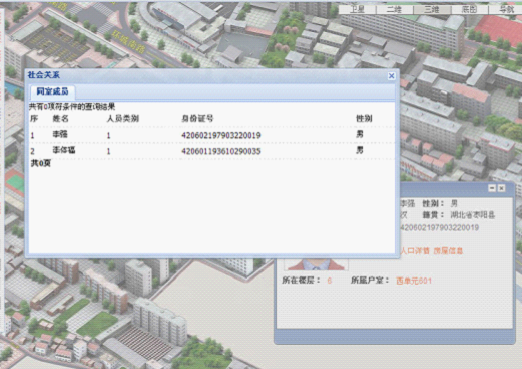Click the 环城南路 road label
Image resolution: width=522 pixels, height=369 pixels.
pyautogui.click(x=129, y=43)
